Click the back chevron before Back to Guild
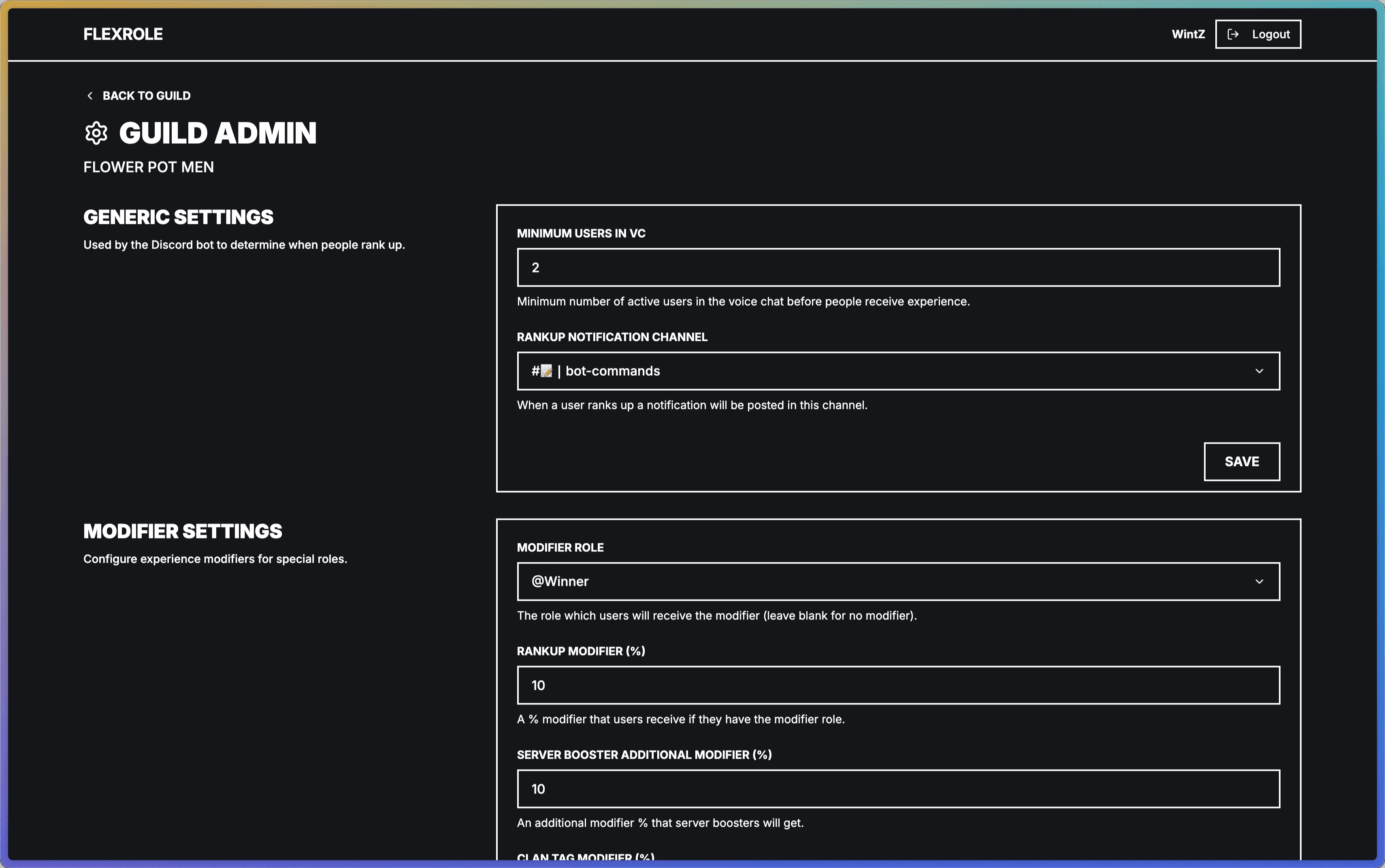This screenshot has width=1385, height=868. coord(90,95)
